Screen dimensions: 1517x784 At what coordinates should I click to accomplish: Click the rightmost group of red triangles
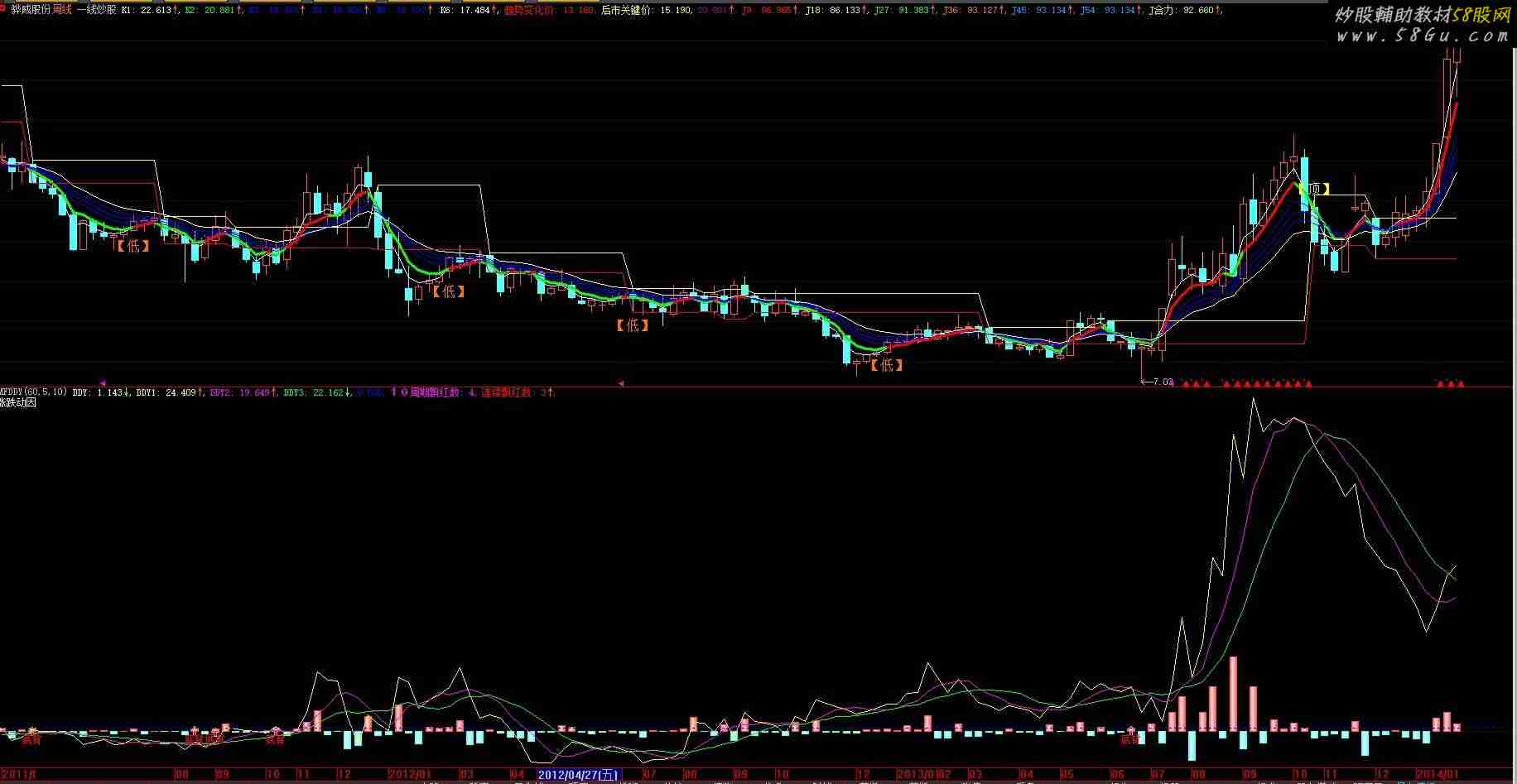coord(1449,383)
